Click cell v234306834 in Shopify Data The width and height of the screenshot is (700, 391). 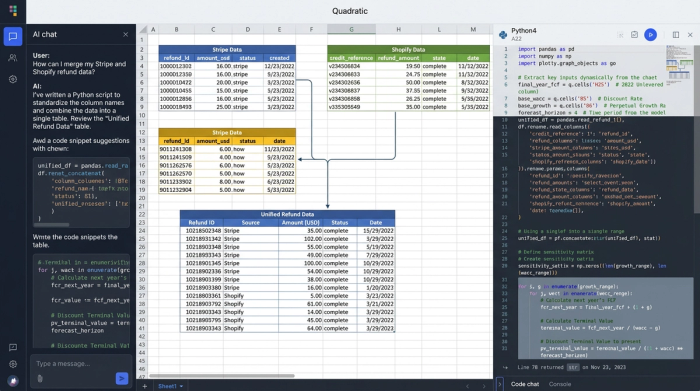351,66
